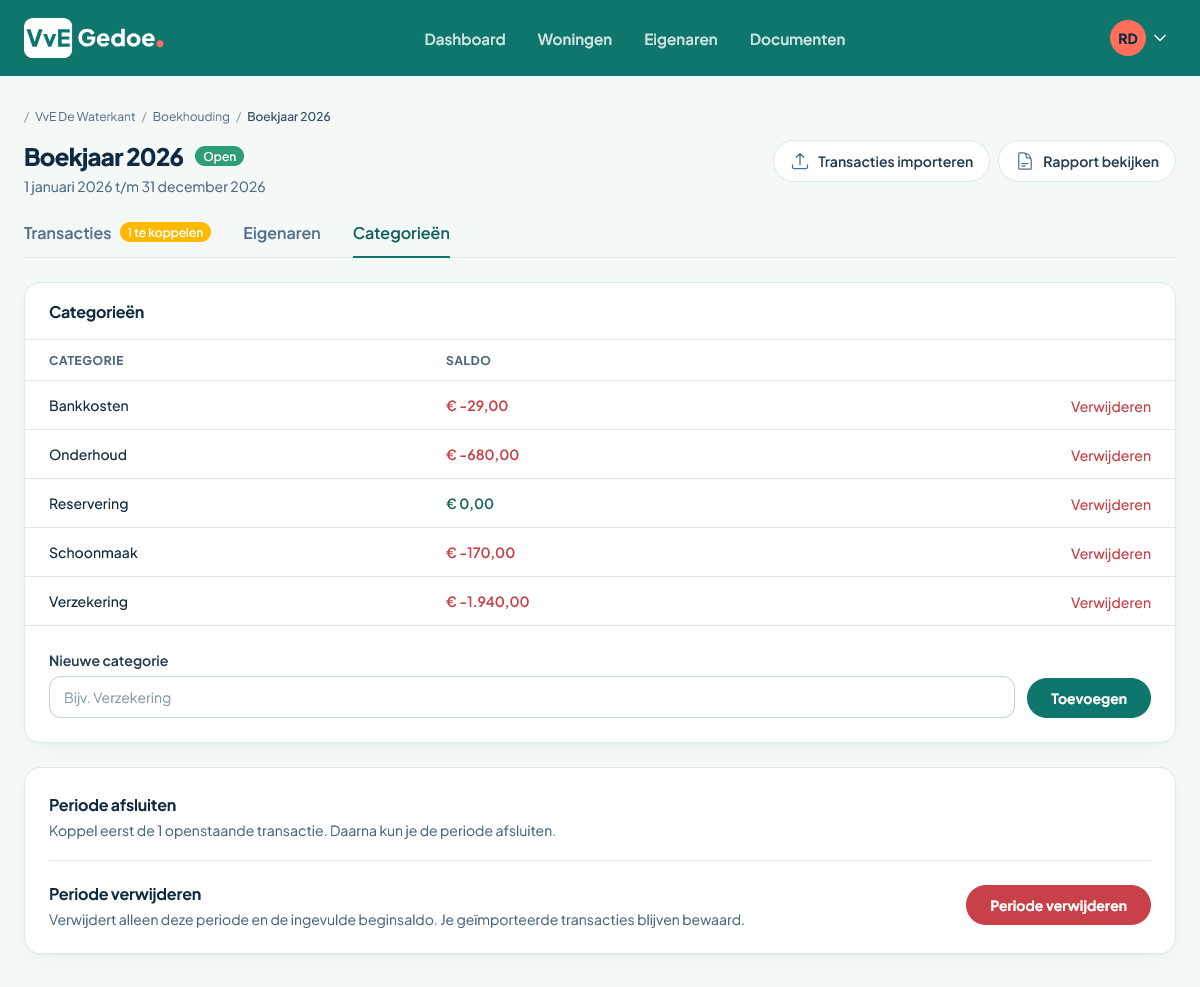Viewport: 1200px width, 987px height.
Task: Remove the Onderhoud category
Action: [x=1111, y=456]
